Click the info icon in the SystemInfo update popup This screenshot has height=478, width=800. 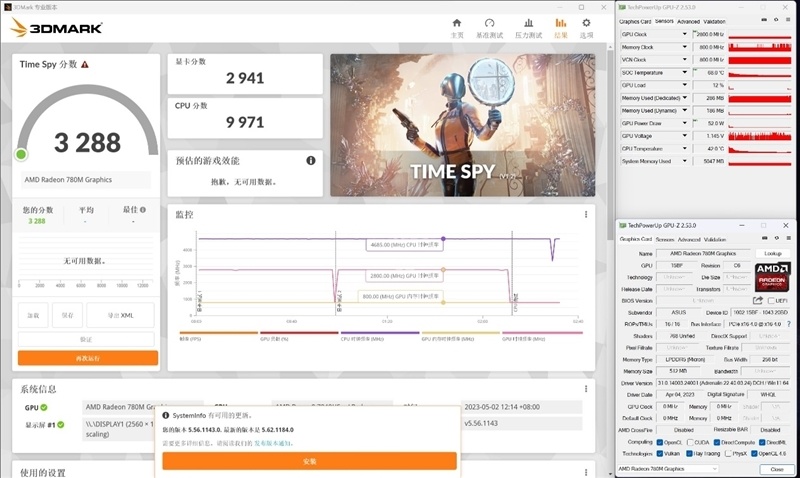[166, 415]
